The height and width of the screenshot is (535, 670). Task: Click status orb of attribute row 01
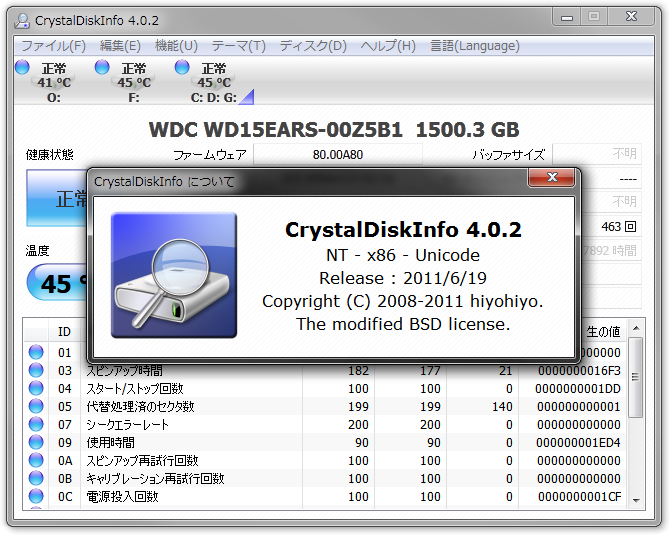[36, 352]
